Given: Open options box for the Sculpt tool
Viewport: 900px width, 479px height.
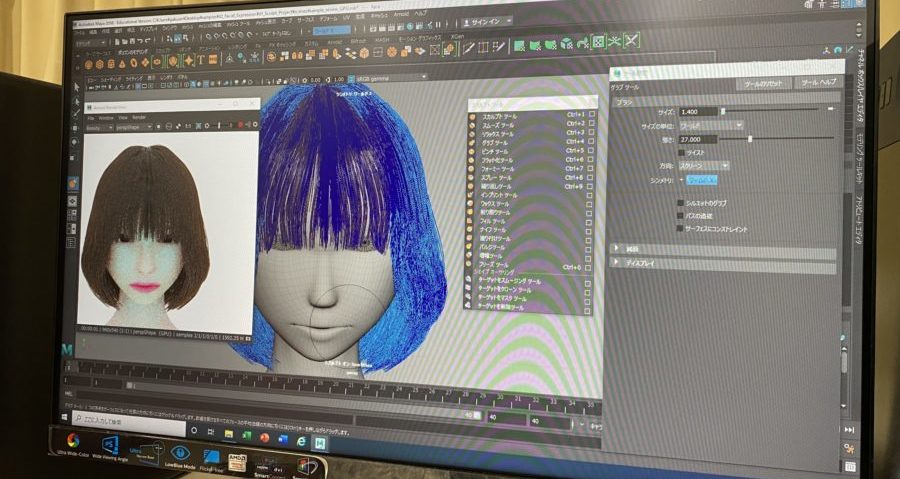Looking at the screenshot, I should point(592,115).
